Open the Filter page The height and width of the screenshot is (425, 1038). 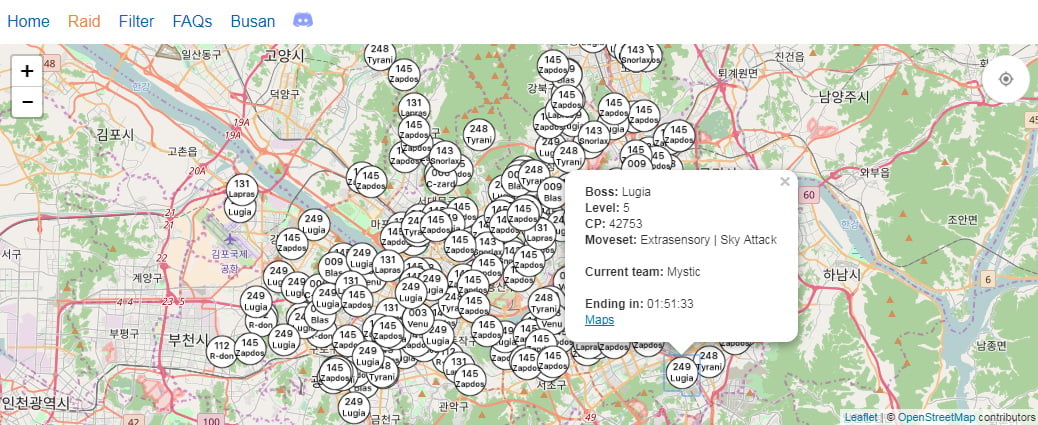pos(136,21)
